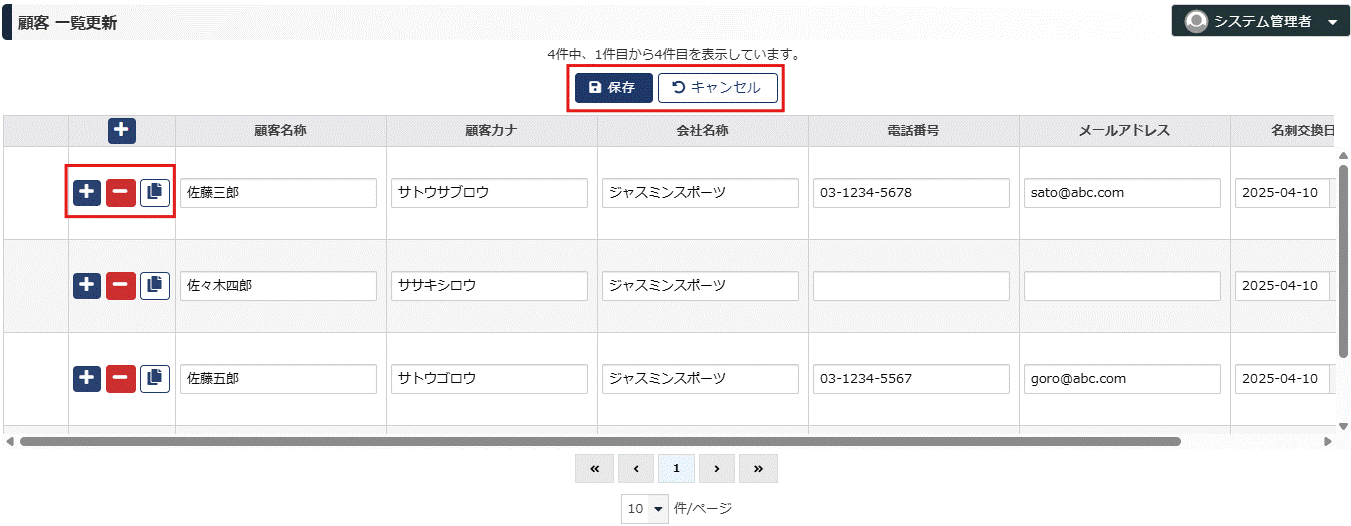Viewport: 1351px width, 526px height.
Task: Click the scroll-up arrow of vertical scrollbar
Action: pyautogui.click(x=1343, y=156)
